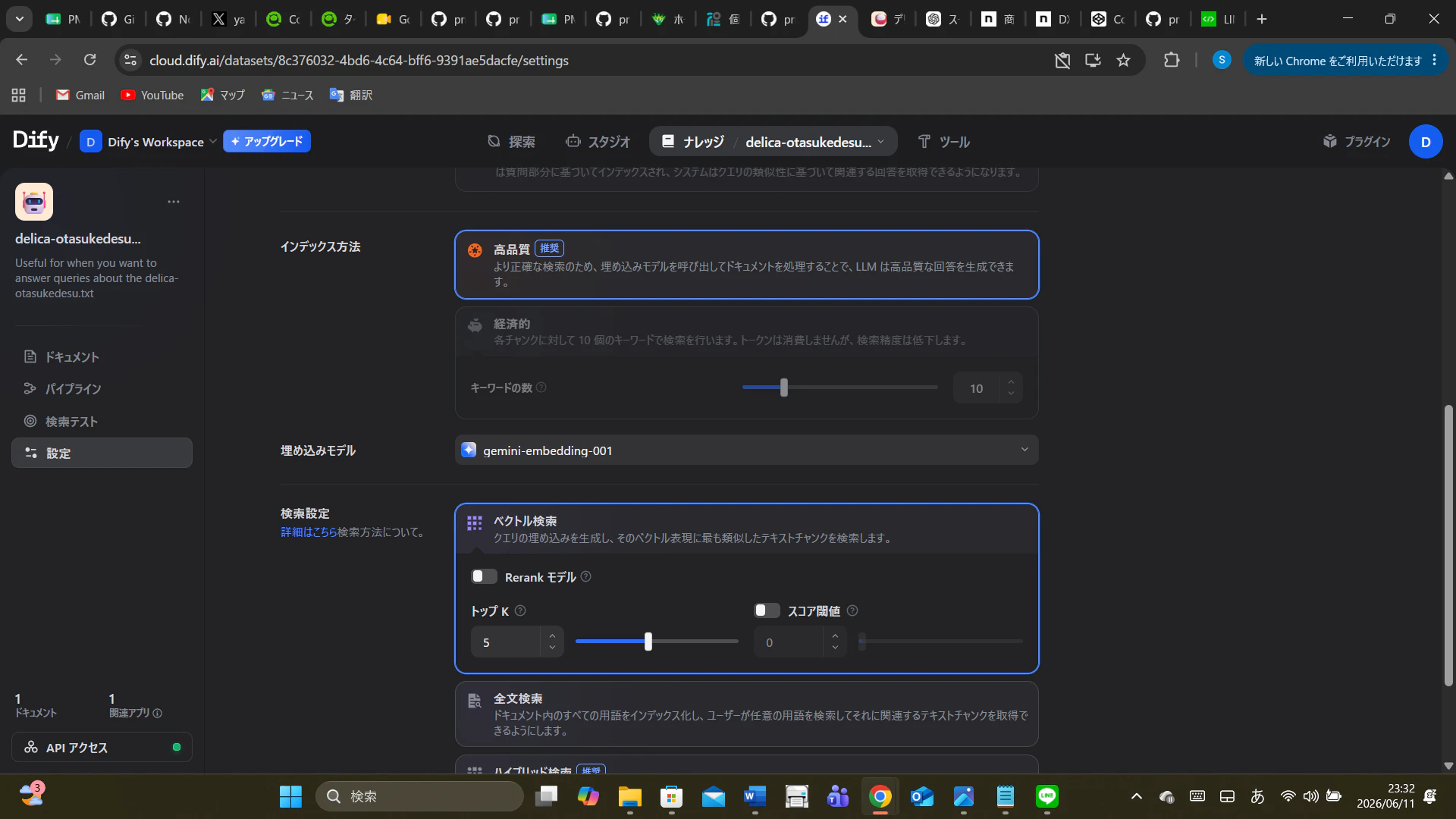
Task: Open the Windows Start menu
Action: 290,796
